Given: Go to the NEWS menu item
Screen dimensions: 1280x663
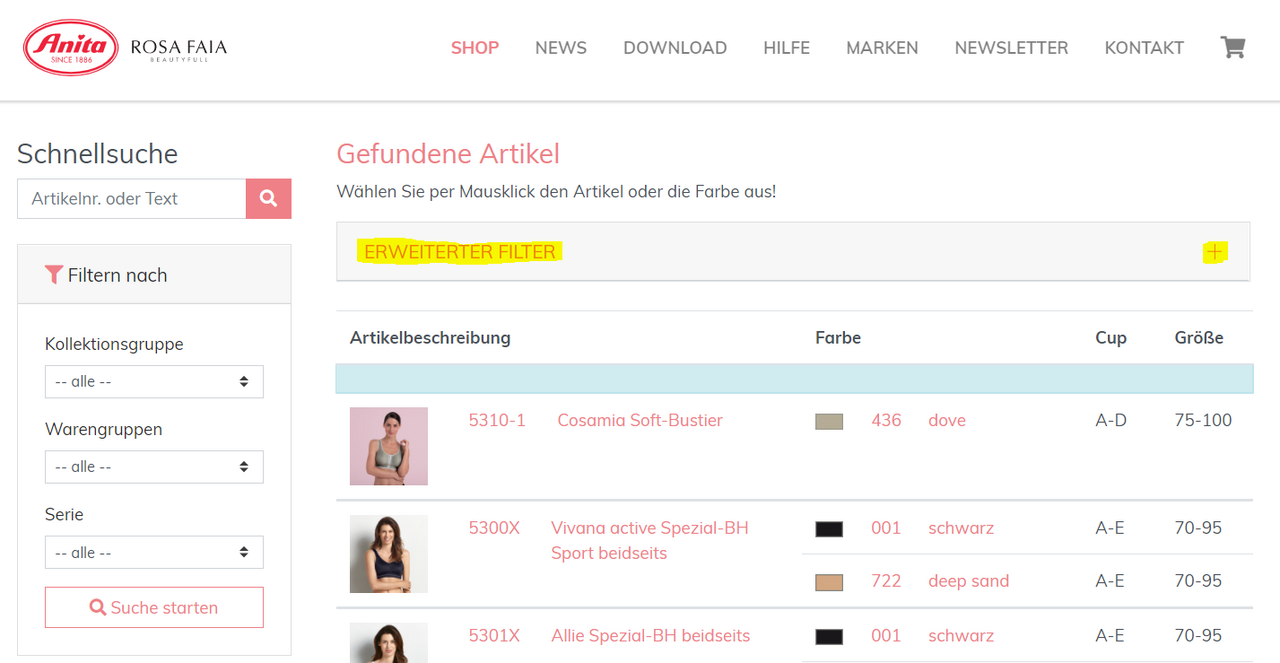Looking at the screenshot, I should (x=560, y=48).
